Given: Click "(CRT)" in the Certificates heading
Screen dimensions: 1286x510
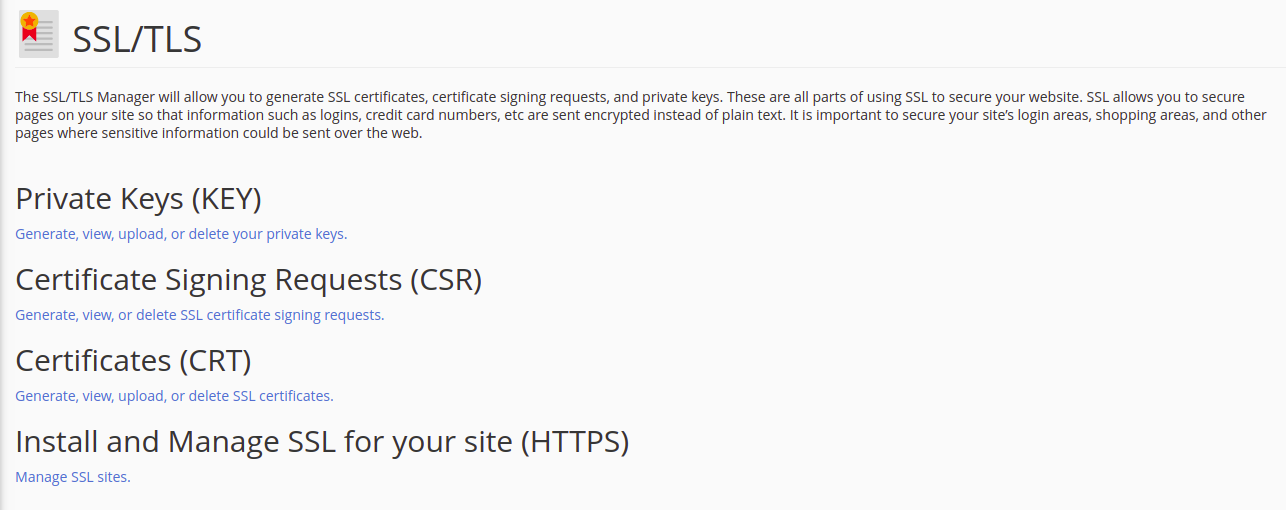Looking at the screenshot, I should pos(215,360).
